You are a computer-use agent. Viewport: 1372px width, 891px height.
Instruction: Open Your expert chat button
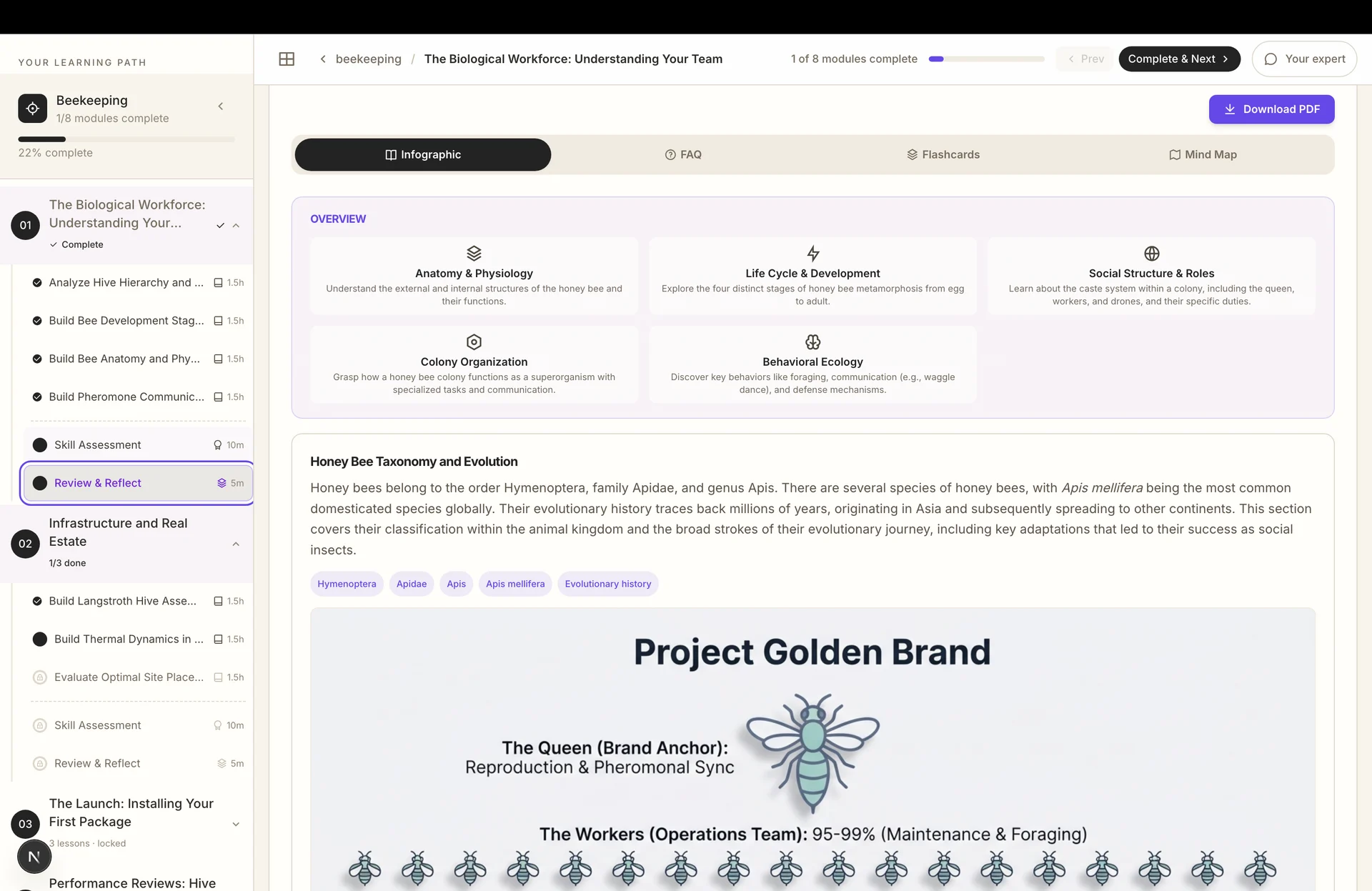pyautogui.click(x=1304, y=59)
